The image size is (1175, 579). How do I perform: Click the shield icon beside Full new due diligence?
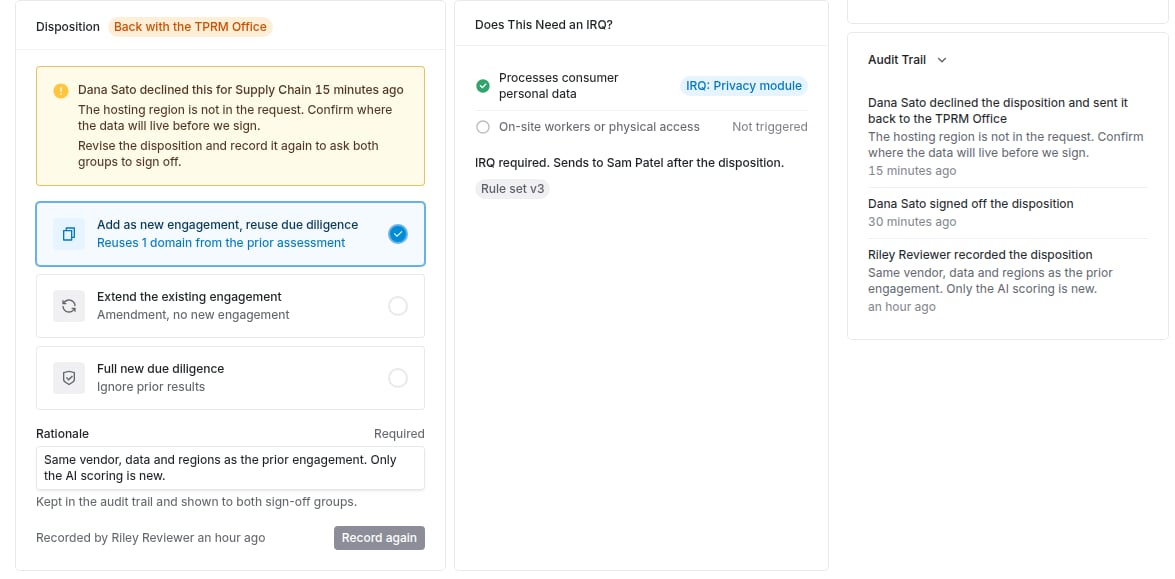69,378
